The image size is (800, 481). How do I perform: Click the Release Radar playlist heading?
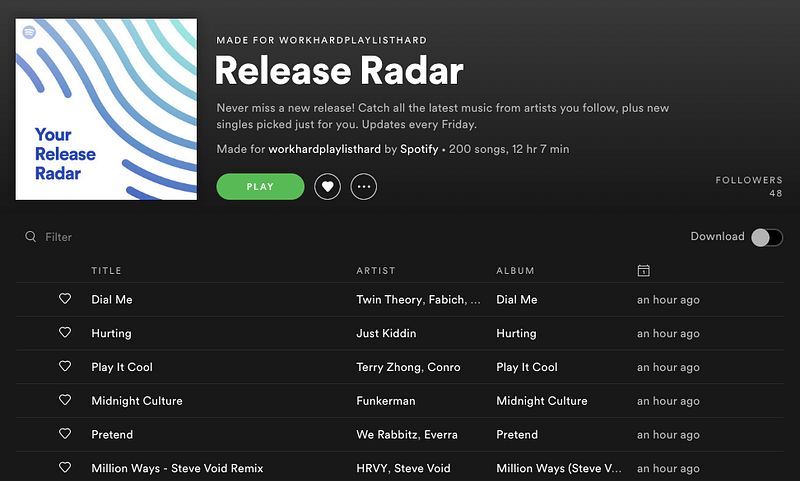click(x=339, y=70)
